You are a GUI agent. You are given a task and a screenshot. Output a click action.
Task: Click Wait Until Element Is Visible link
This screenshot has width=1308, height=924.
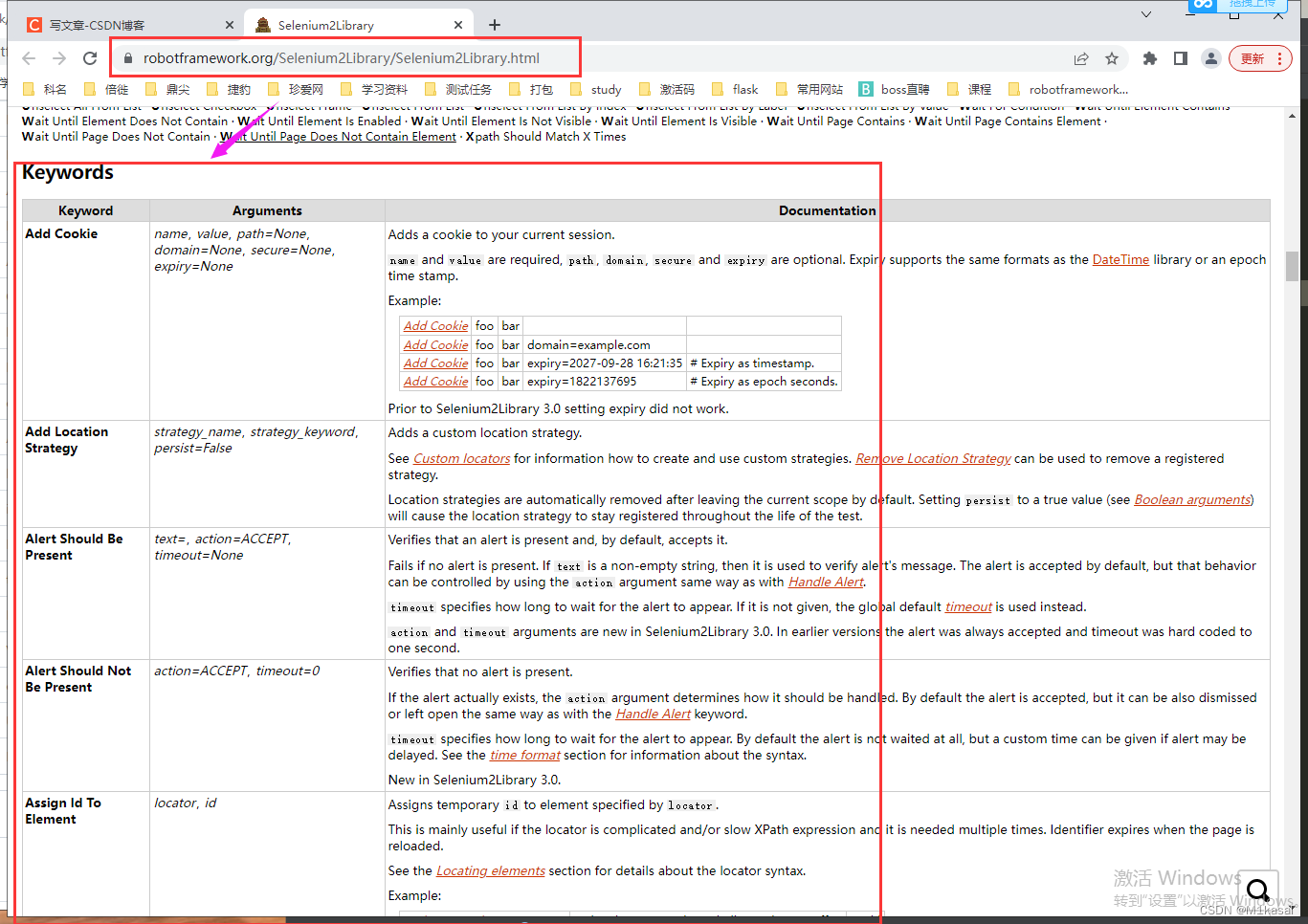coord(678,121)
